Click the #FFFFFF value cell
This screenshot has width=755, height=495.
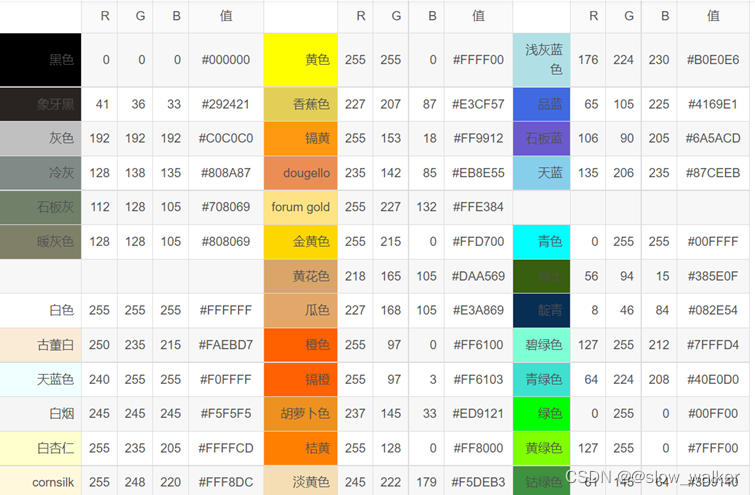coord(226,311)
